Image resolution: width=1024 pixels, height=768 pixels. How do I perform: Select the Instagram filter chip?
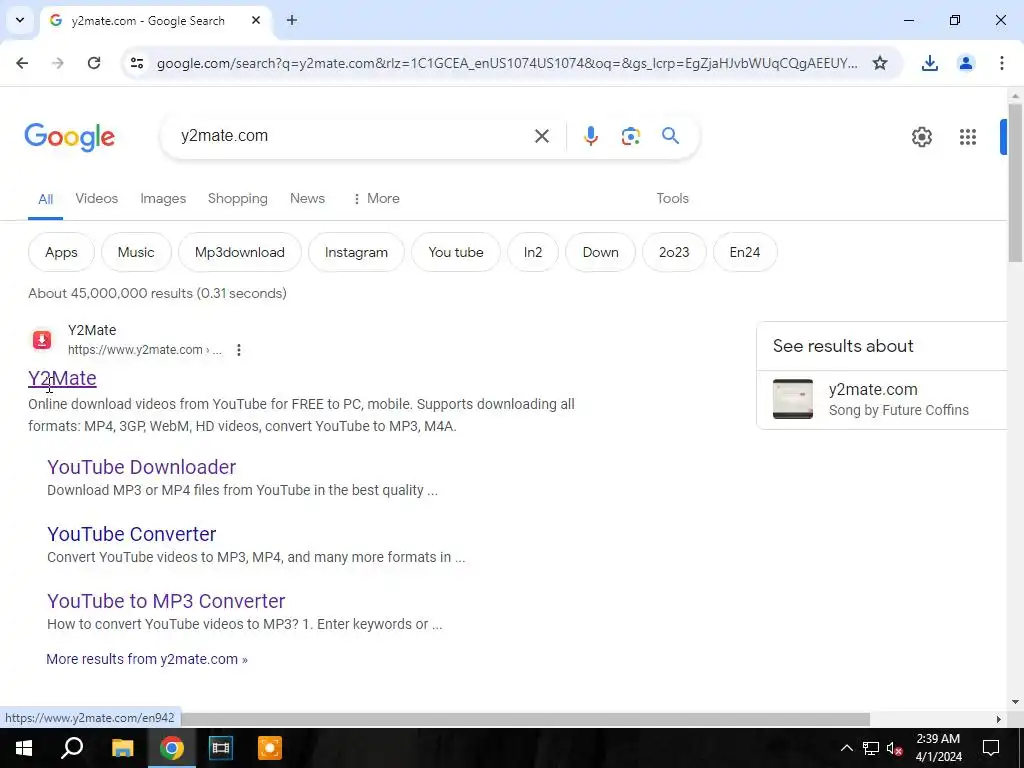tap(356, 252)
